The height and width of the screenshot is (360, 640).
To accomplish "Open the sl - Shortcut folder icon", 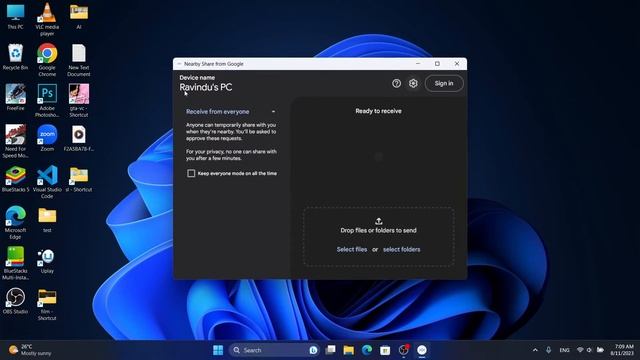I will [x=79, y=179].
